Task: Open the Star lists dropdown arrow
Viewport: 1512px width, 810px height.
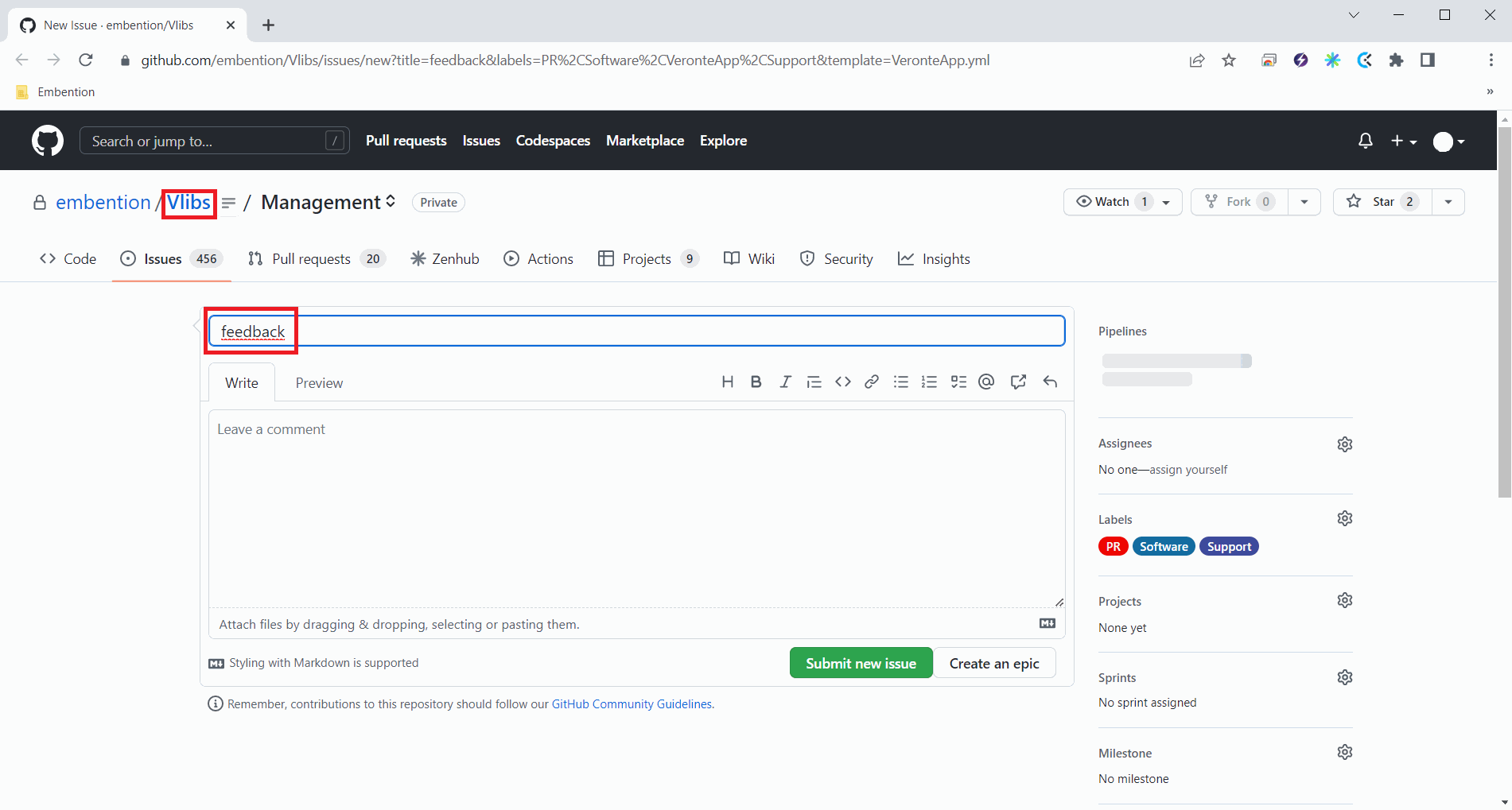Action: [x=1448, y=202]
